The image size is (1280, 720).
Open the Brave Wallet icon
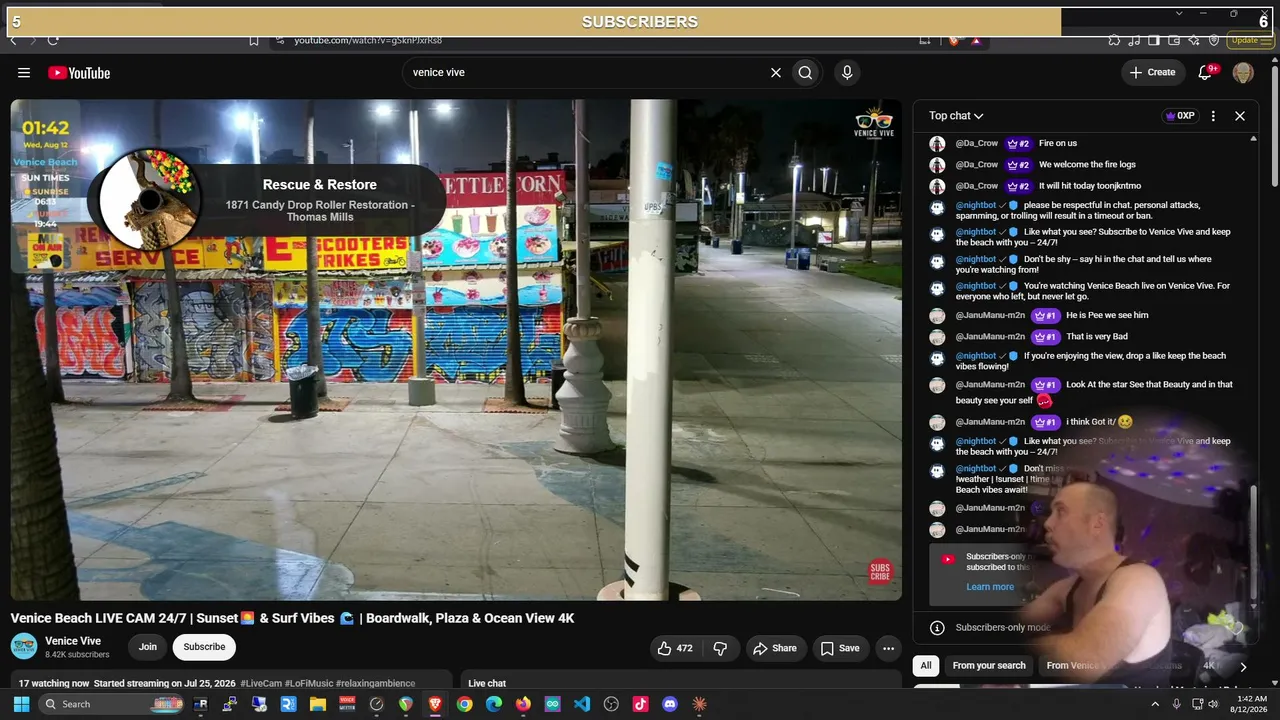pos(1174,40)
